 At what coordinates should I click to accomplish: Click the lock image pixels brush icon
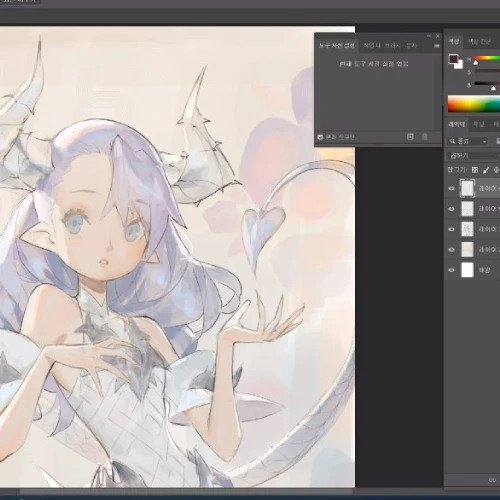click(486, 170)
